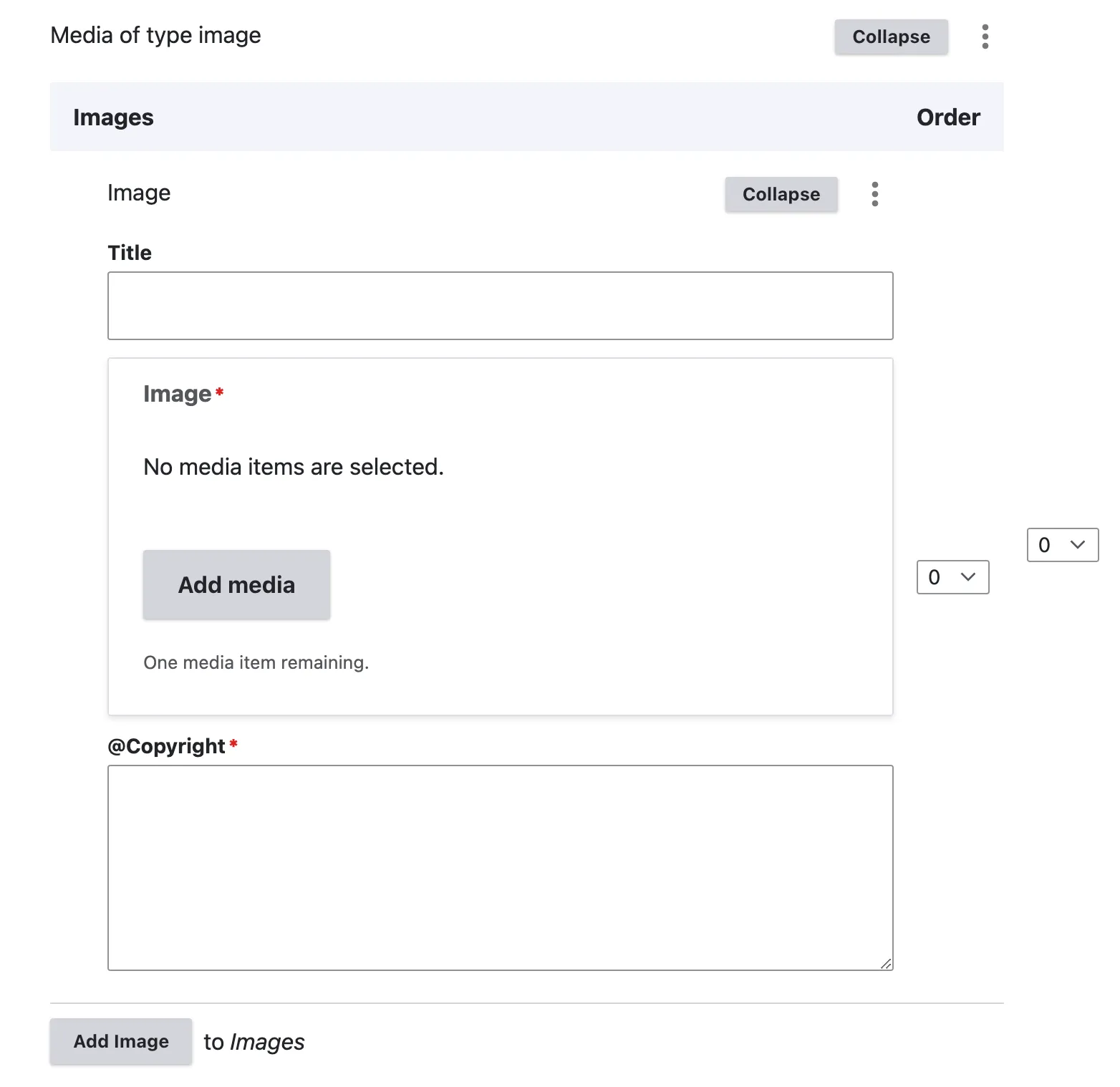Open the order dropdown next to Add media
Viewport: 1120px width, 1087px height.
tap(952, 577)
